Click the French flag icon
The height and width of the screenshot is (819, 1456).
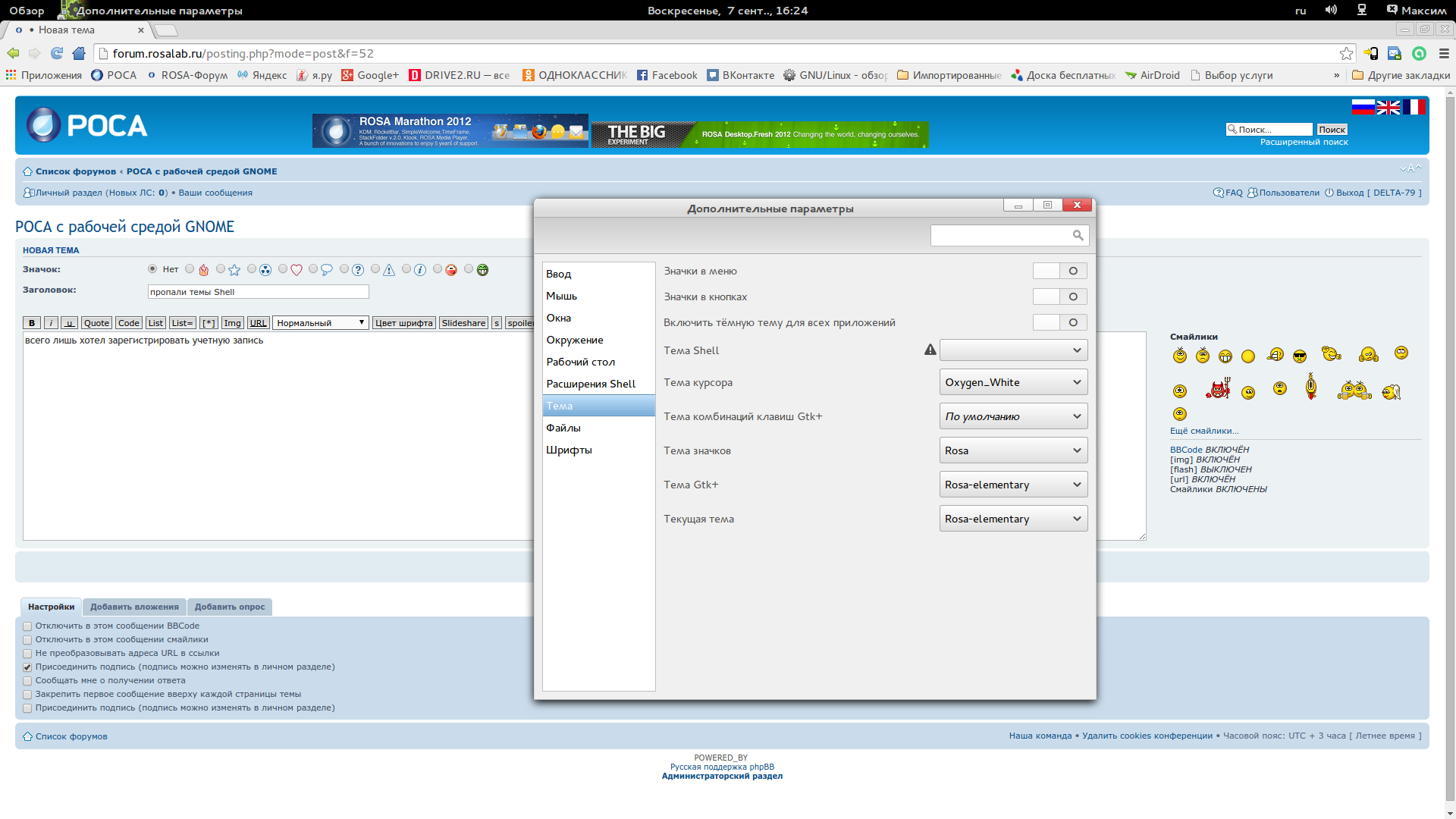tap(1414, 107)
